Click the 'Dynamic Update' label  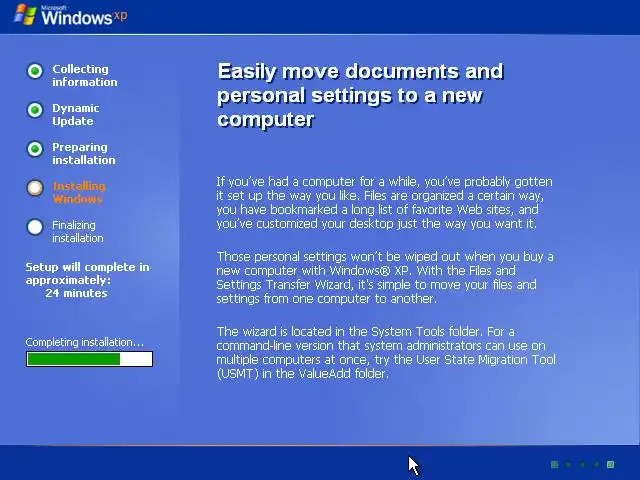[x=76, y=115]
